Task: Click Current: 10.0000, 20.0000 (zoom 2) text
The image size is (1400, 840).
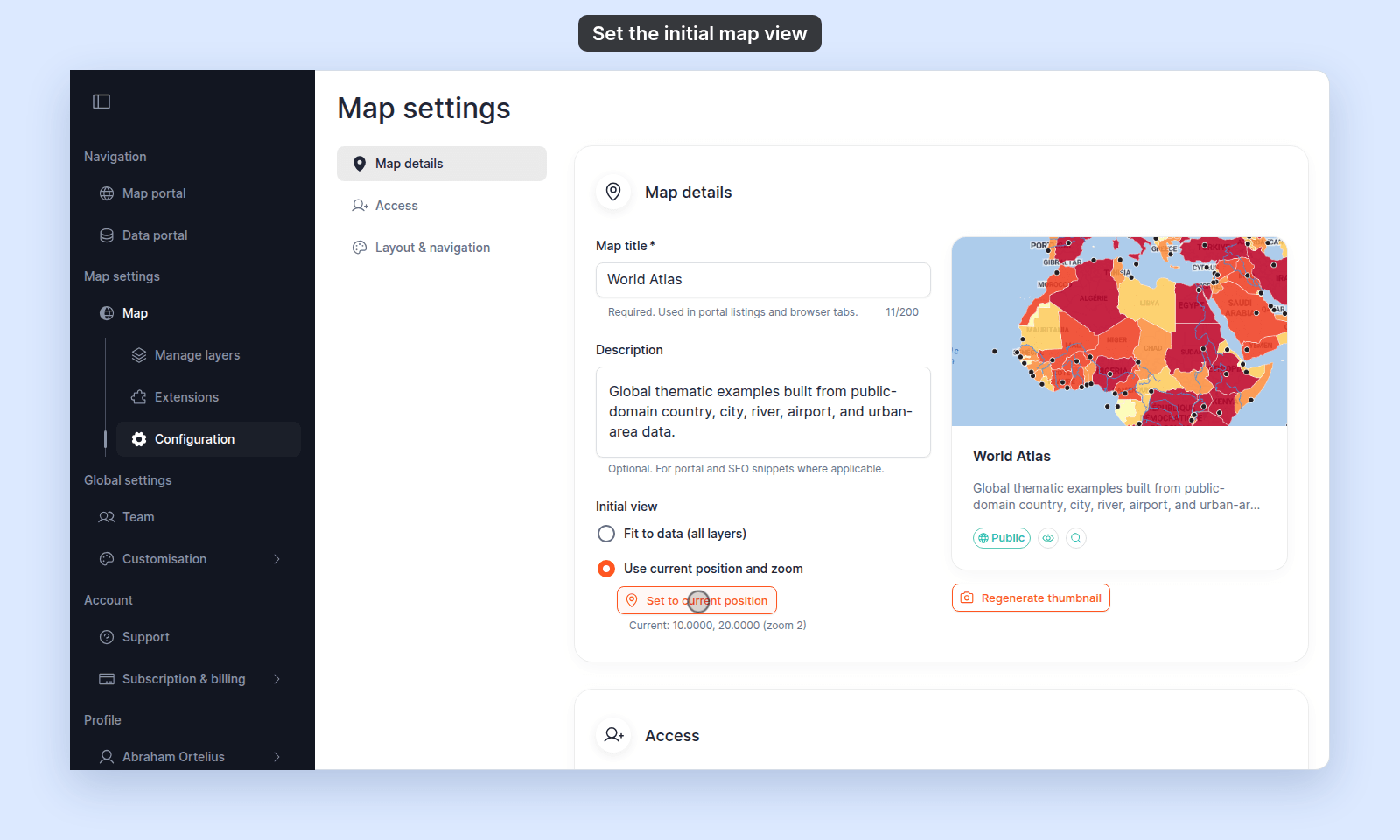Action: click(x=717, y=626)
